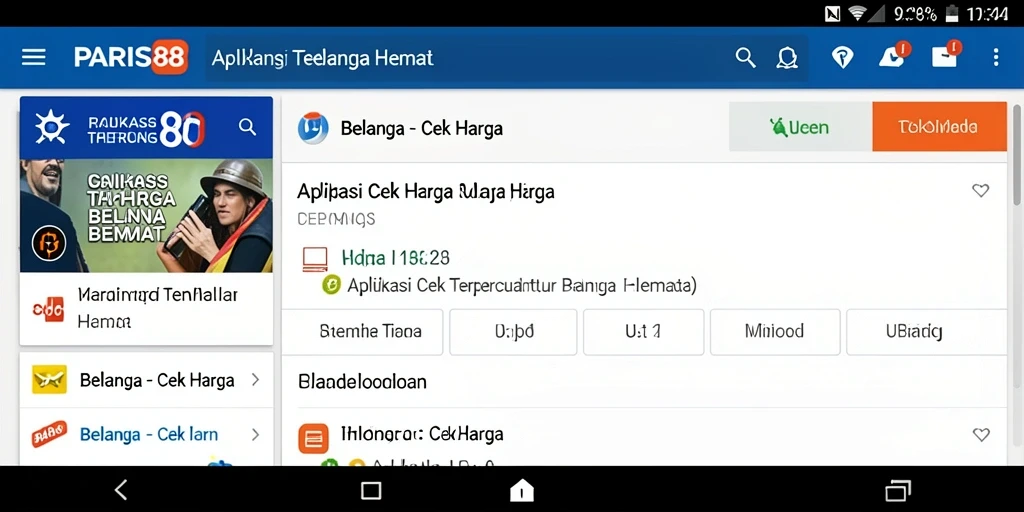Open the mail inbox icon with badge
Image resolution: width=1024 pixels, height=512 pixels.
point(946,56)
